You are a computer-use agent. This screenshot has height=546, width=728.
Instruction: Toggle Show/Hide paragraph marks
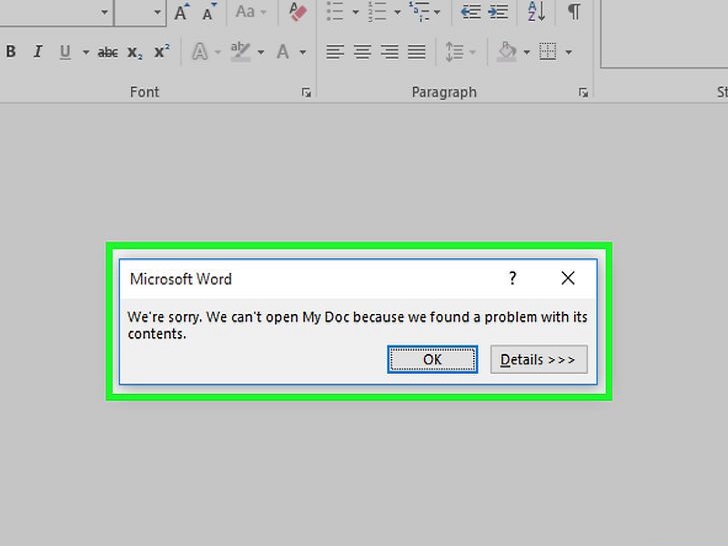[573, 12]
